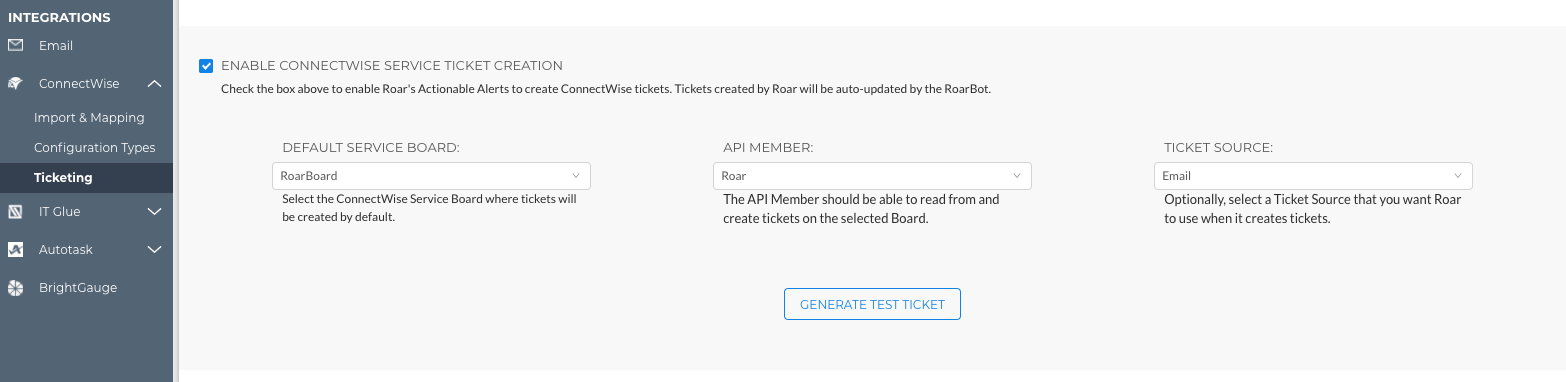Click Generate Test Ticket button
This screenshot has height=382, width=1566.
tap(872, 304)
